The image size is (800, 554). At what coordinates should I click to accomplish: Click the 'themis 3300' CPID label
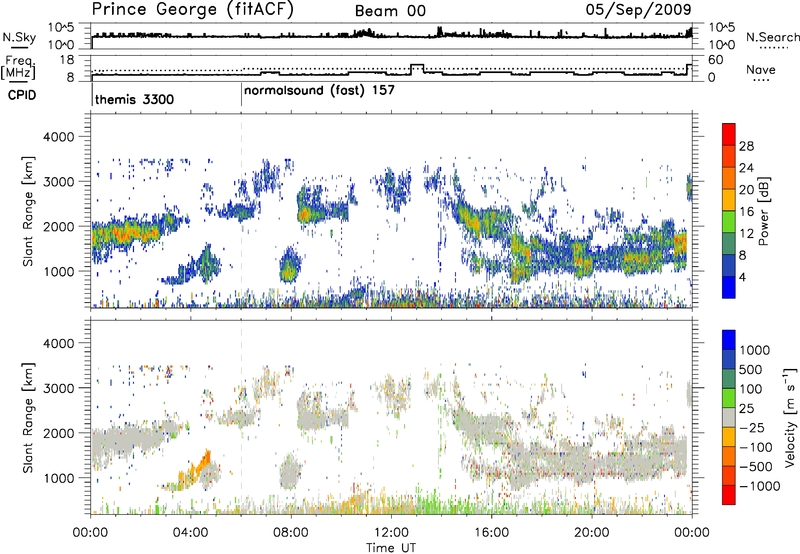[134, 99]
